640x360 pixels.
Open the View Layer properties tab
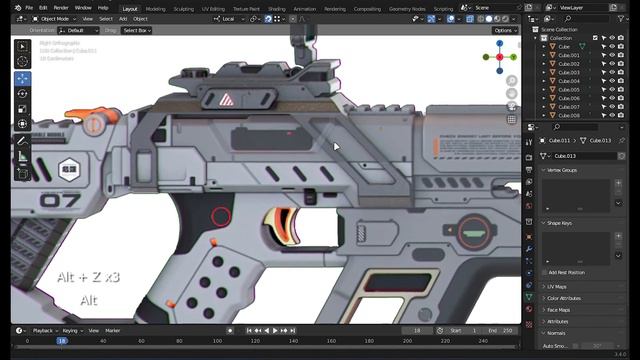point(529,182)
